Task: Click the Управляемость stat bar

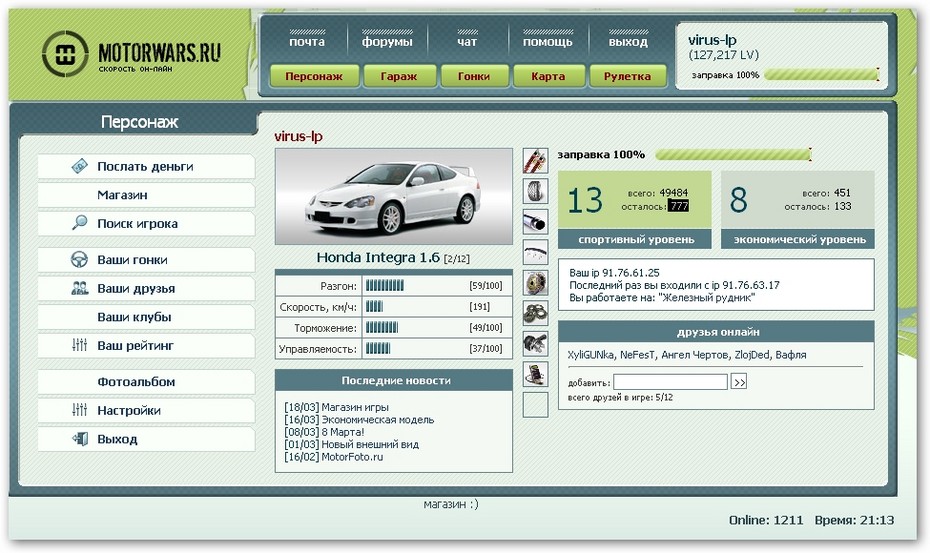Action: coord(378,348)
